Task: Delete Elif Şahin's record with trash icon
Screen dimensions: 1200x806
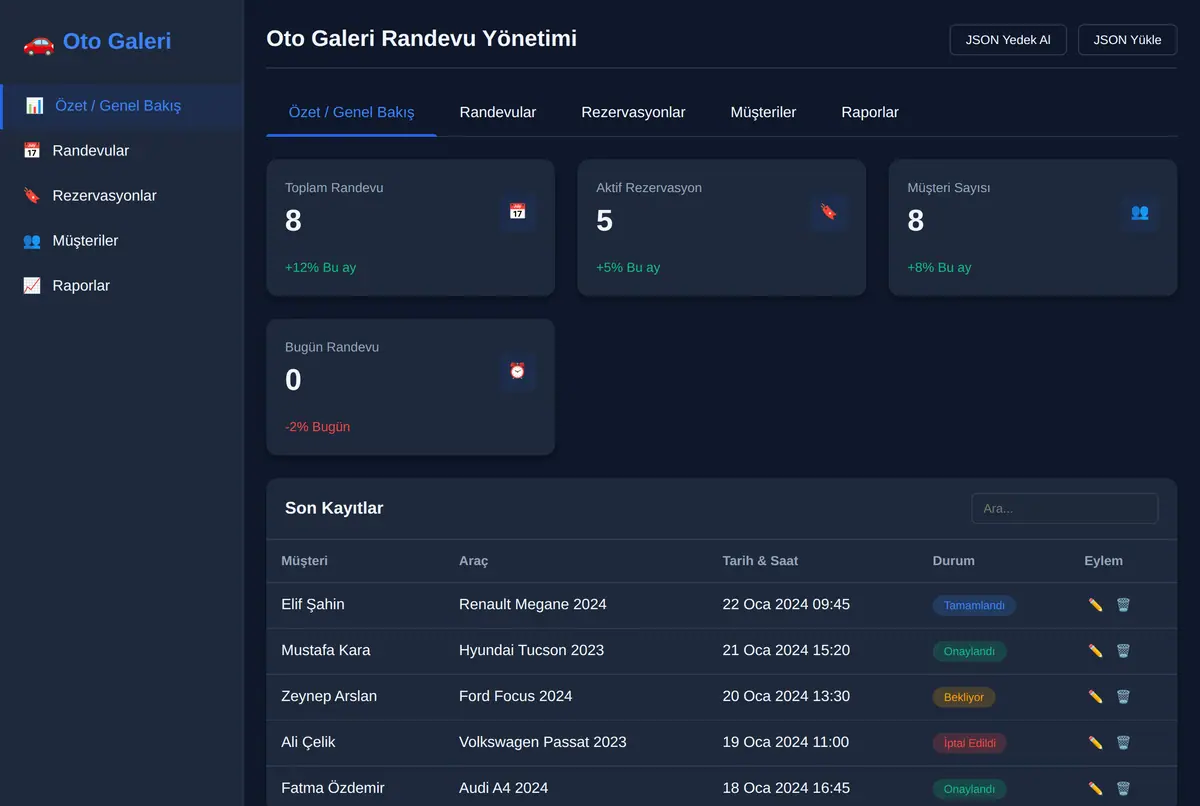Action: click(x=1123, y=605)
